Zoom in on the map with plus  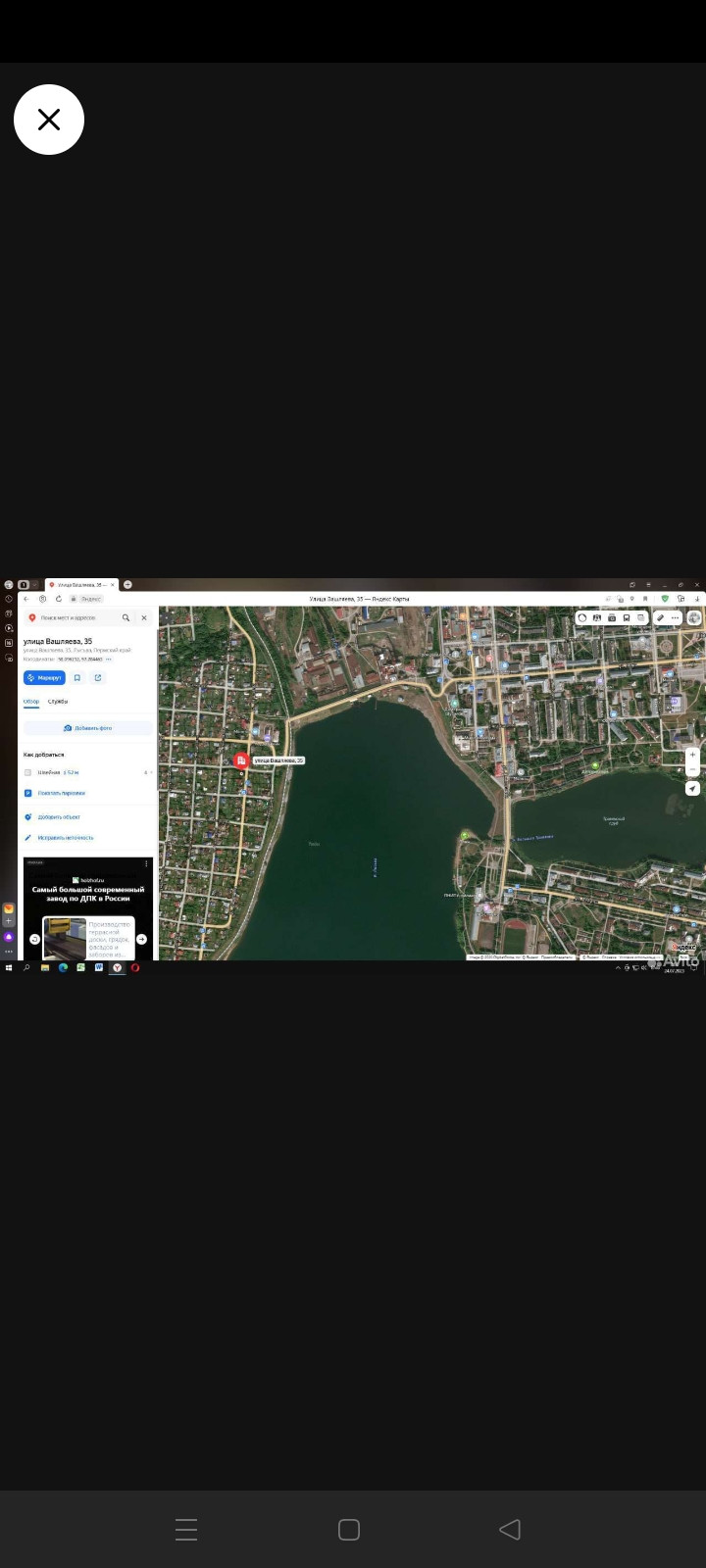click(692, 755)
